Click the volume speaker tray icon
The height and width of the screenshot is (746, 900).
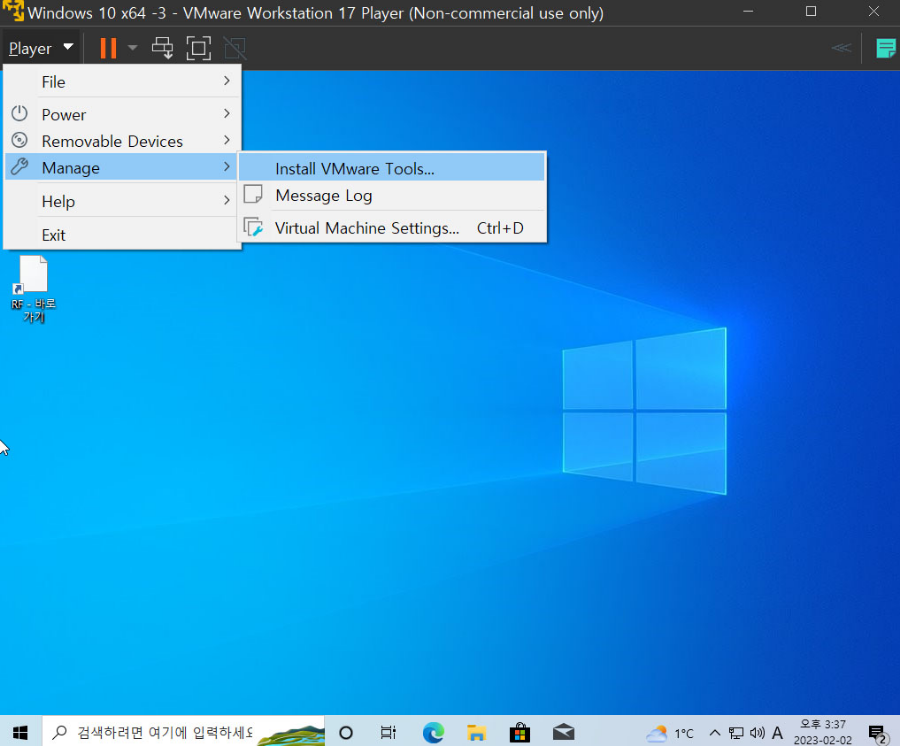(x=757, y=732)
